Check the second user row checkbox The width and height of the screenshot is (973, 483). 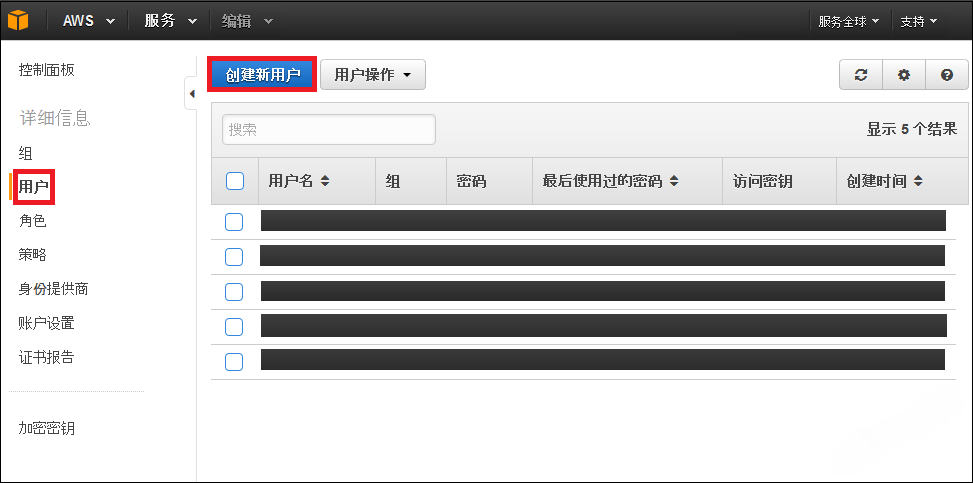click(x=234, y=256)
